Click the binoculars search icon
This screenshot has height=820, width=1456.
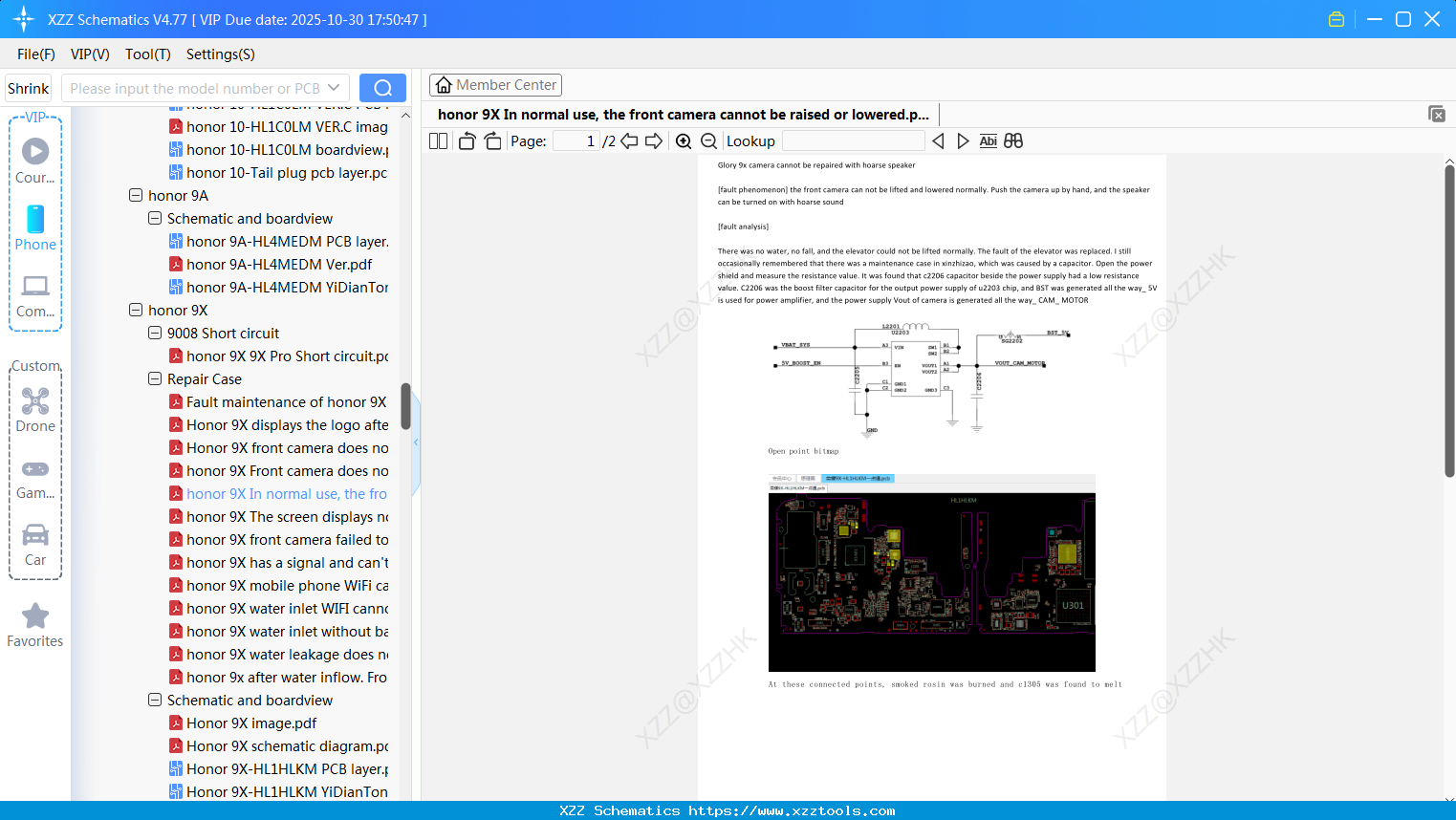1013,140
